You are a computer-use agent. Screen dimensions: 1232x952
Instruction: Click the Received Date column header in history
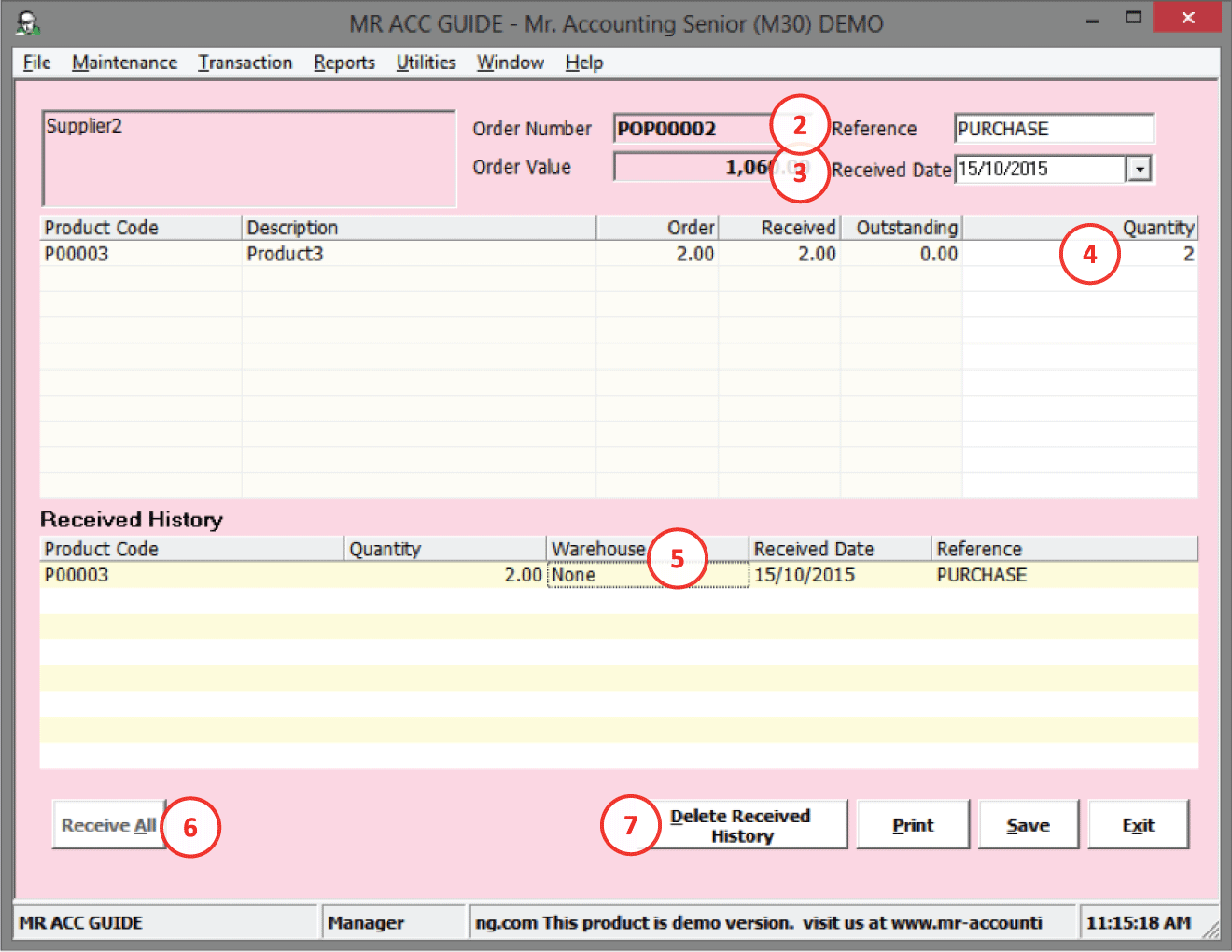pos(840,549)
